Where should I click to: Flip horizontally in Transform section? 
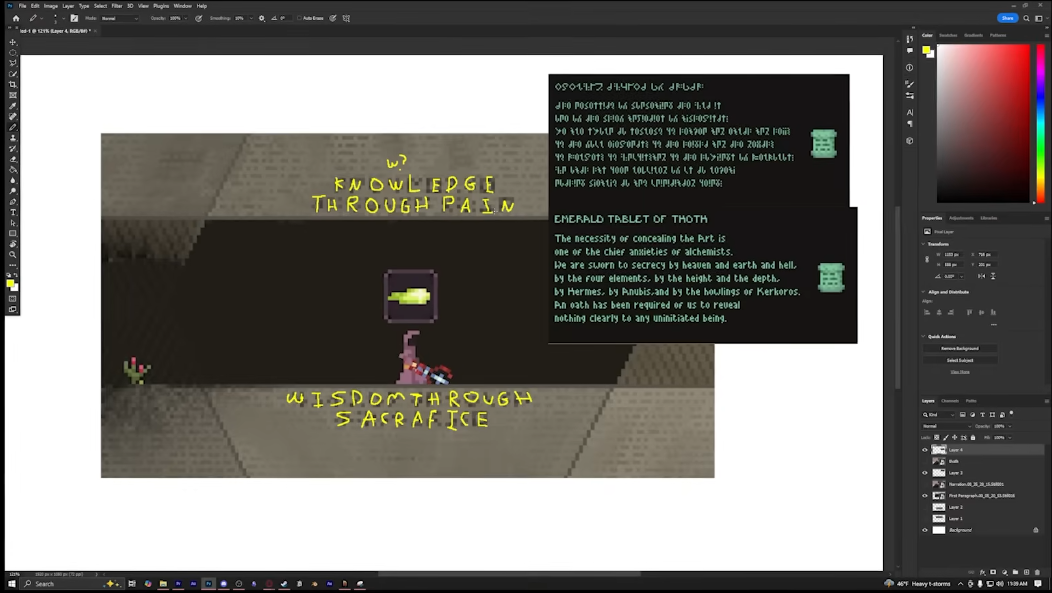tap(982, 276)
